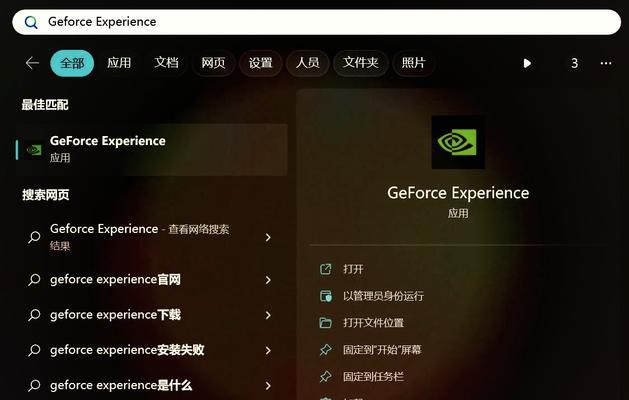Click the Geforce Experience search input field

pyautogui.click(x=317, y=22)
